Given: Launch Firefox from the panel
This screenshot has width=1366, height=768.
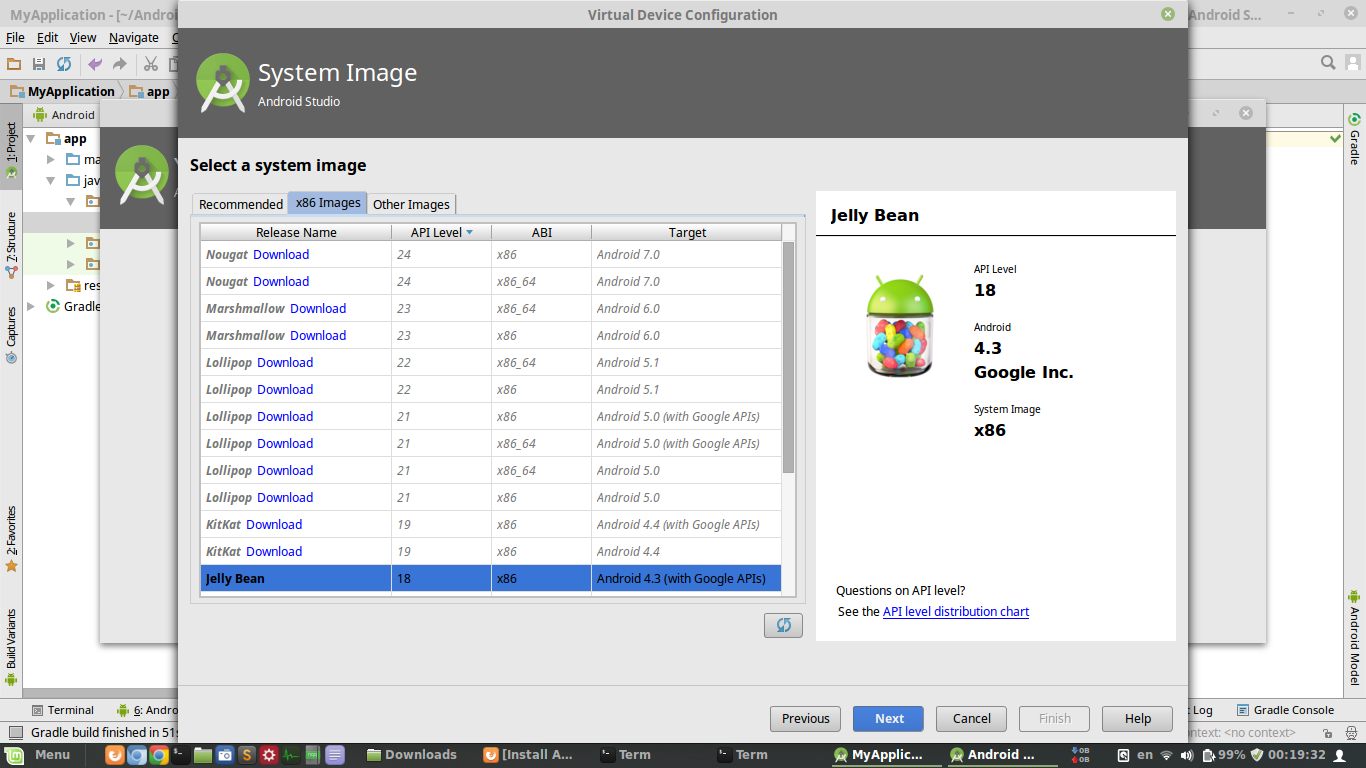Looking at the screenshot, I should [115, 755].
